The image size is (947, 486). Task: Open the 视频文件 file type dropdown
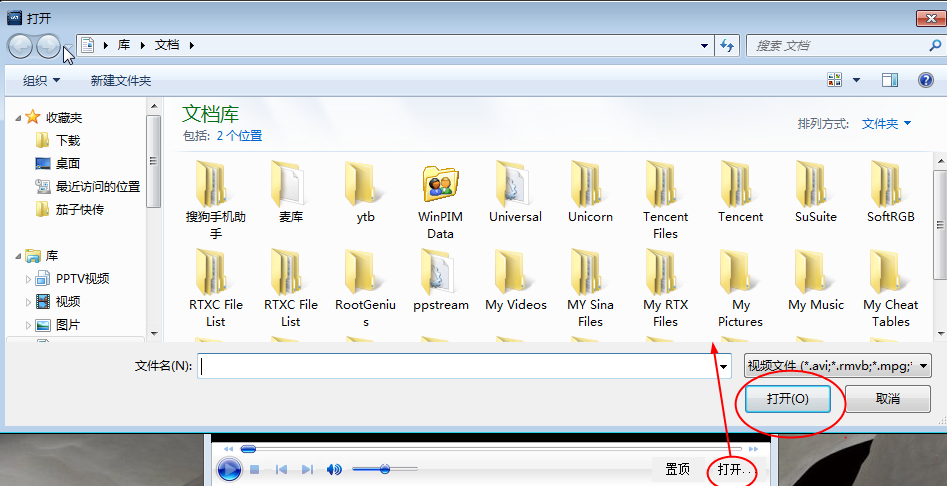(837, 366)
